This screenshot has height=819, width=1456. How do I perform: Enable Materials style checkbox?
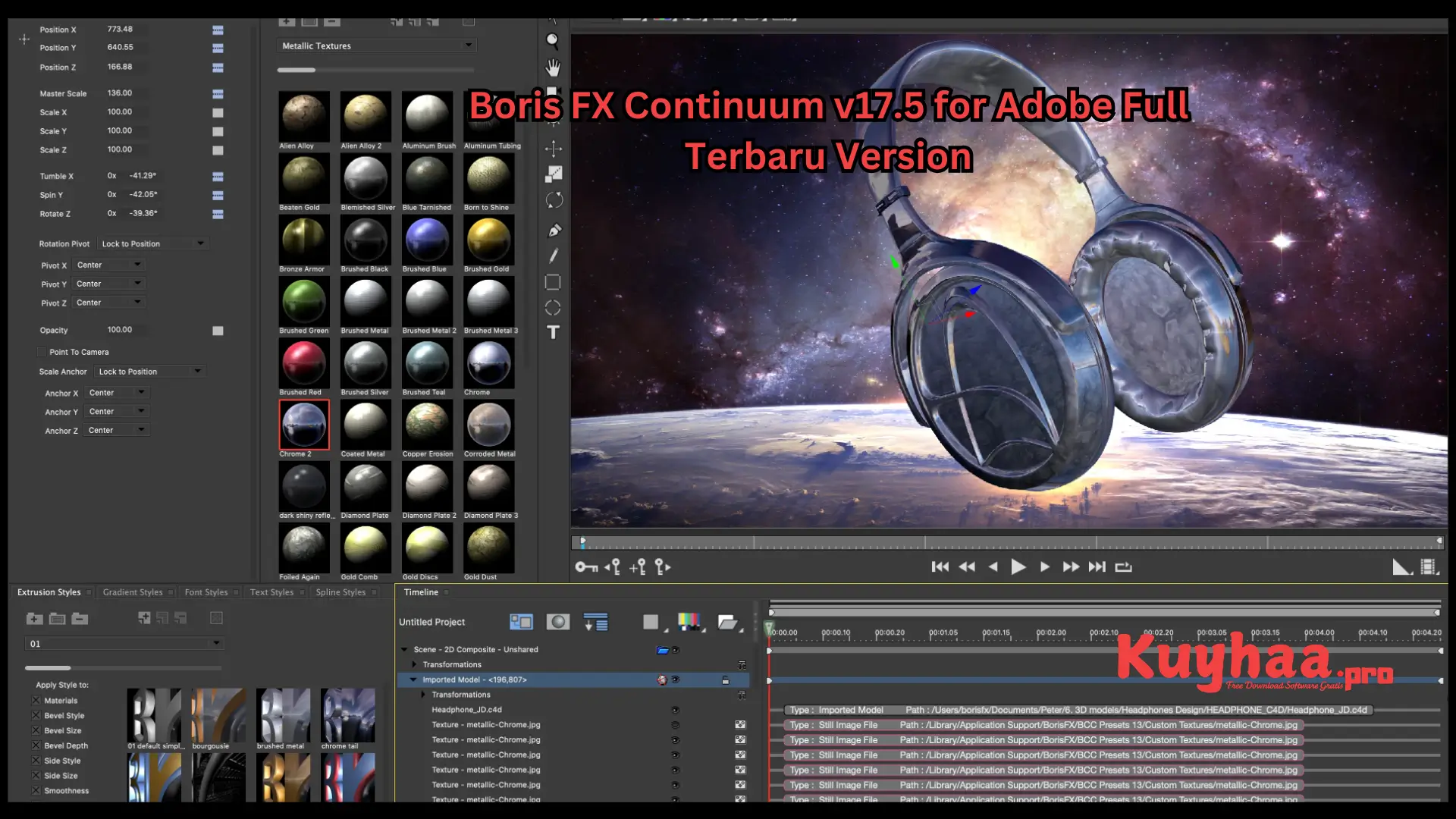click(36, 699)
